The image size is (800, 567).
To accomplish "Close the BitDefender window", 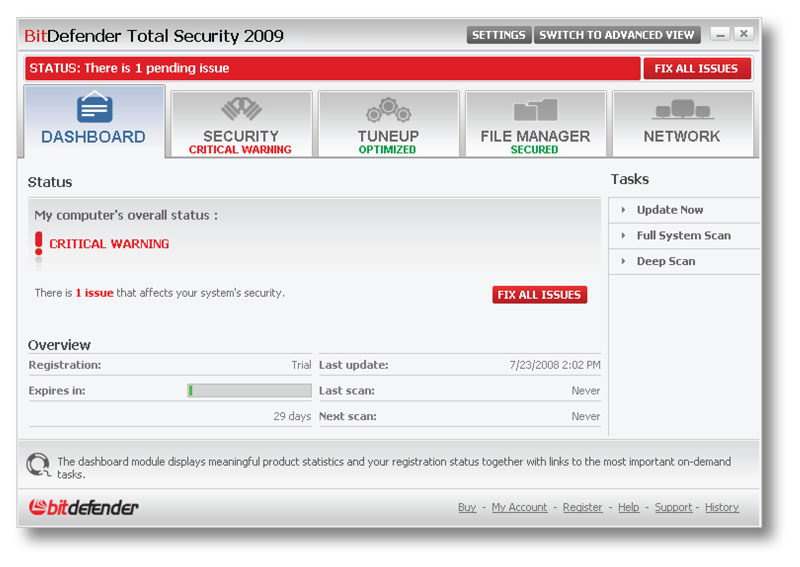I will click(x=744, y=34).
